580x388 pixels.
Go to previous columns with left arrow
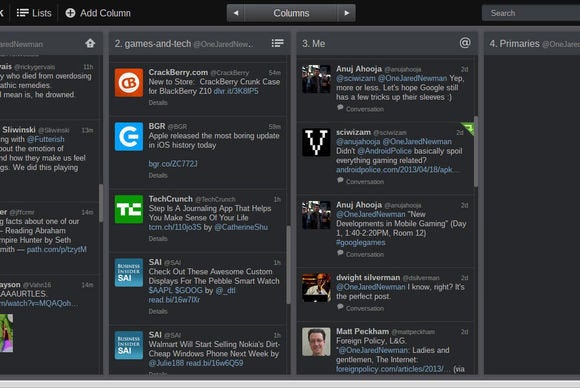[236, 13]
